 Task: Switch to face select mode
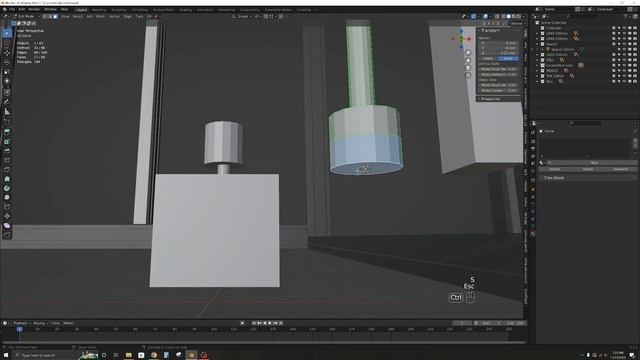tap(56, 16)
